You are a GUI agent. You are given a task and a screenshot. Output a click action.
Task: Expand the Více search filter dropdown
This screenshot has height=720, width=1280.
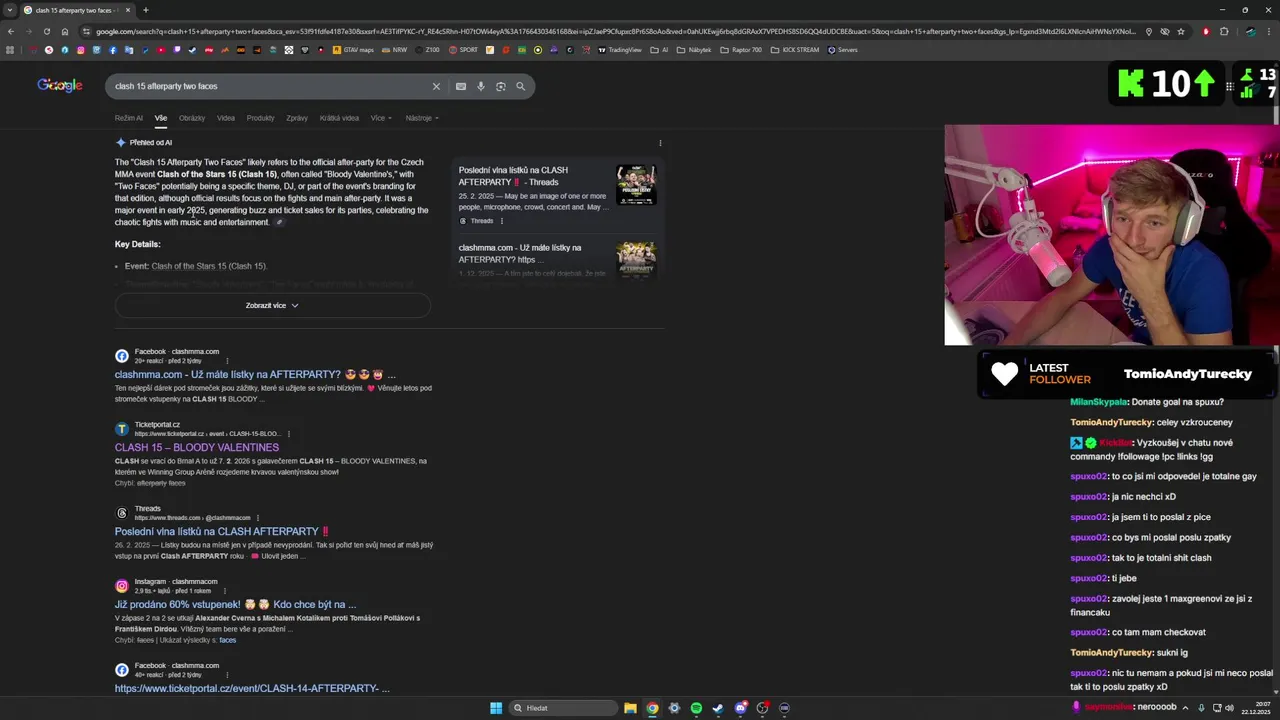tap(380, 118)
